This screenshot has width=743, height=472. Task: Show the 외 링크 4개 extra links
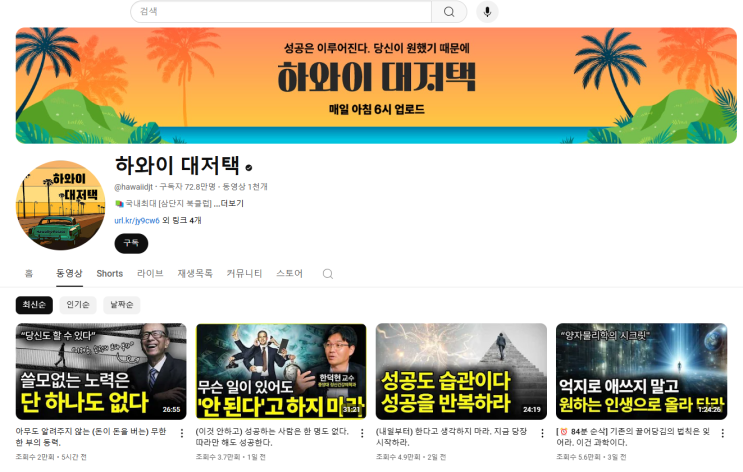point(182,220)
